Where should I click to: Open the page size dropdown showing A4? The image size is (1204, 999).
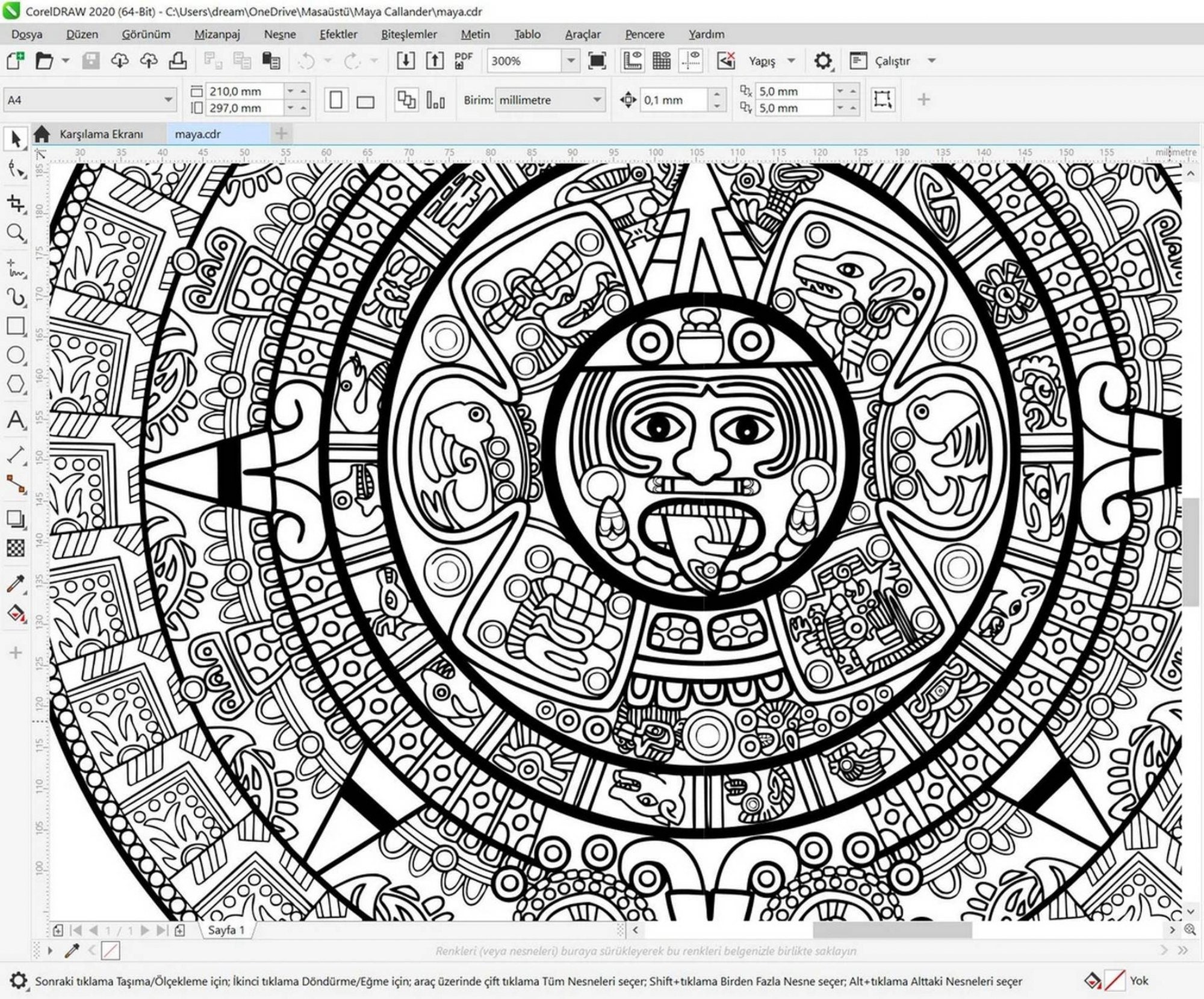pos(169,99)
